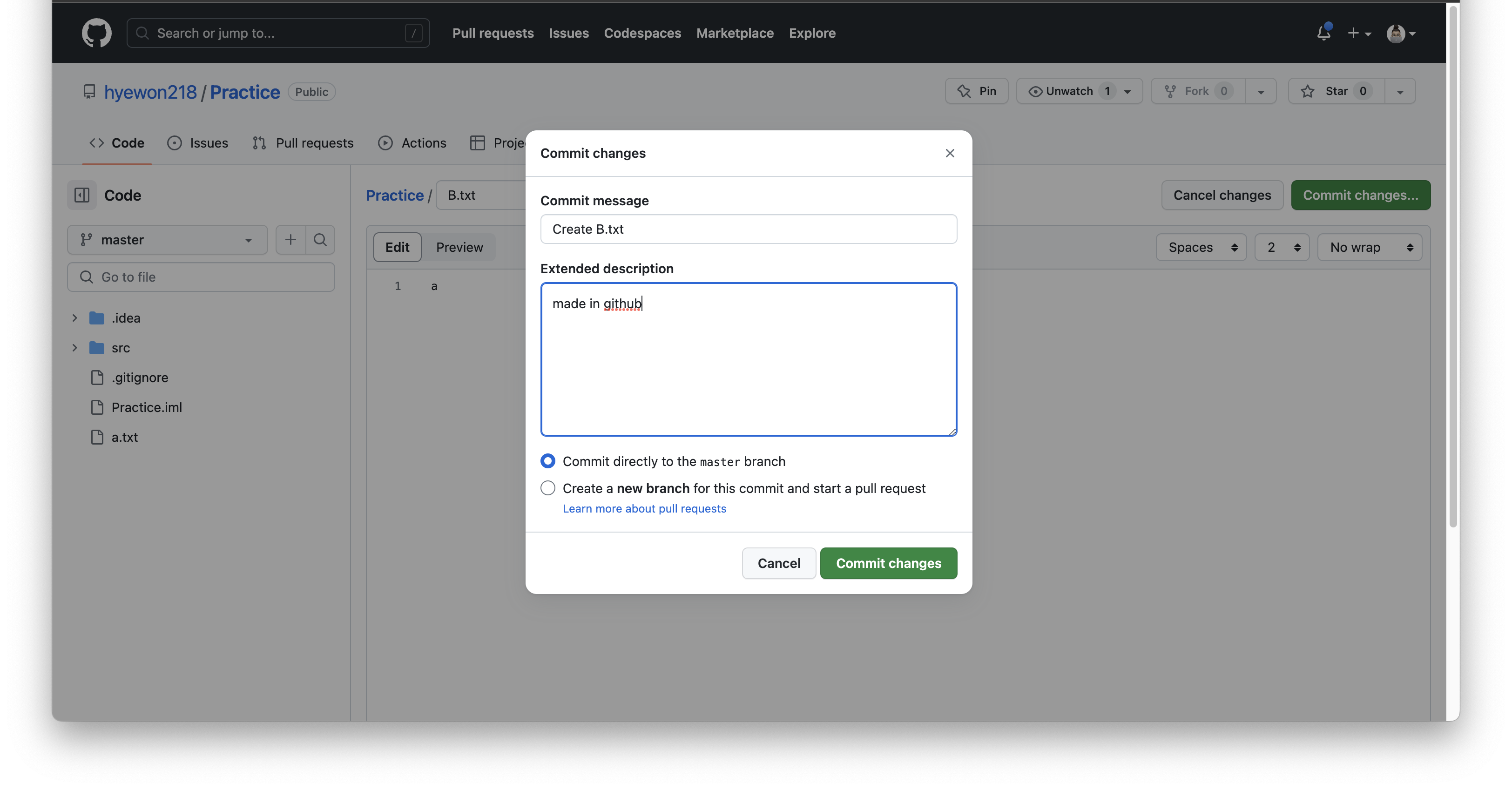The height and width of the screenshot is (790, 1512).
Task: Star the Practice repository
Action: pos(1336,91)
